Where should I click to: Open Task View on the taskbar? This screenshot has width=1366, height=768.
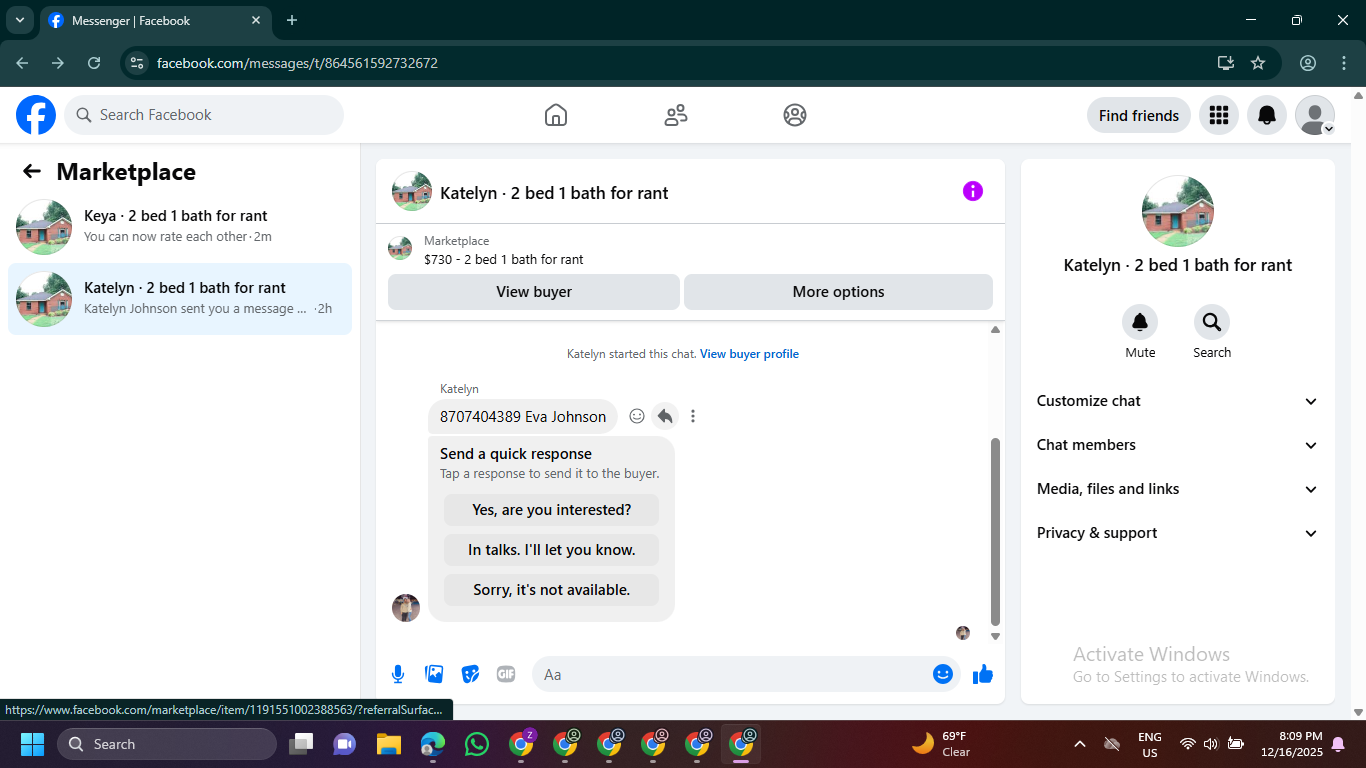point(300,744)
